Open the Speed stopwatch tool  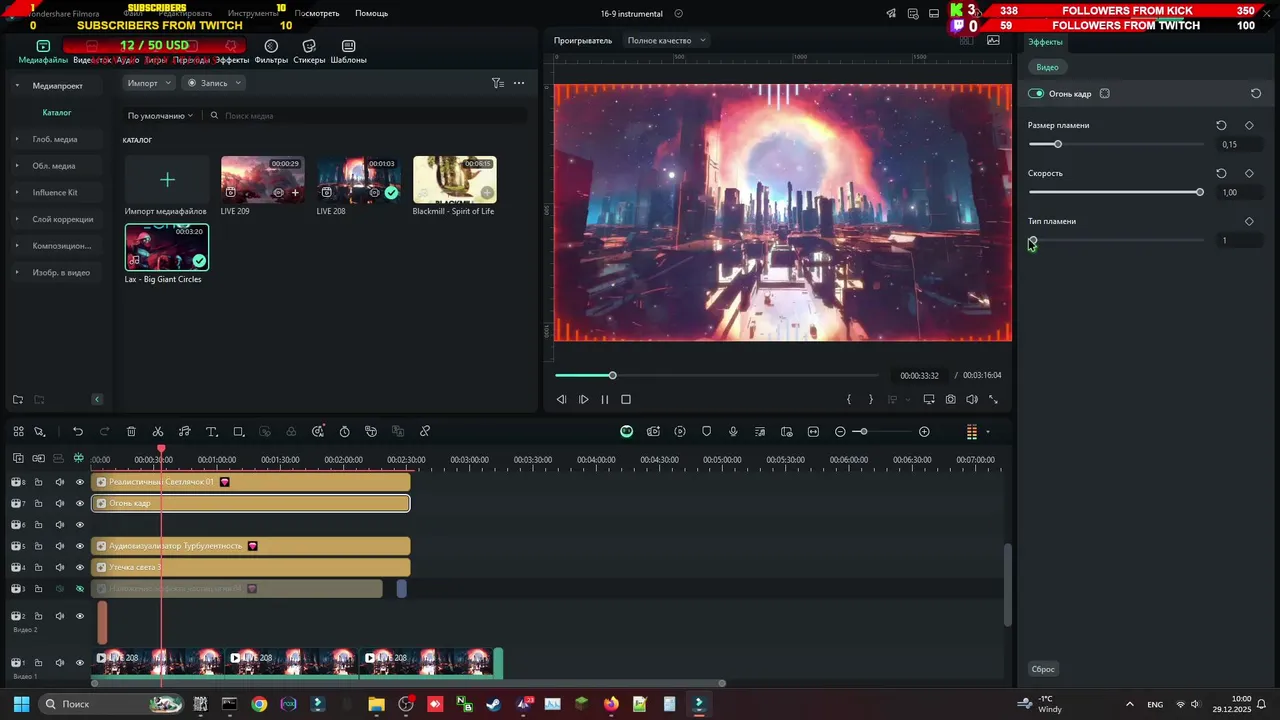pos(345,432)
